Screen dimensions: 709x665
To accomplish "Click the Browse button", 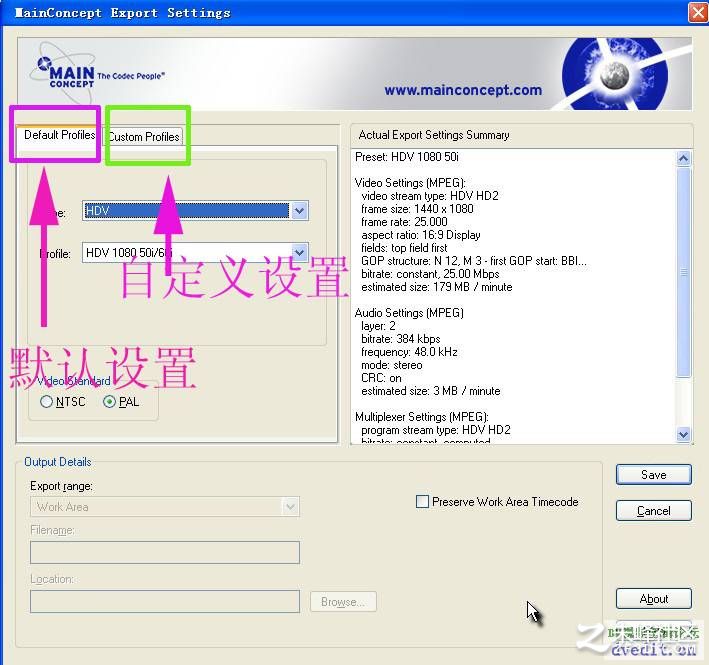I will 343,602.
